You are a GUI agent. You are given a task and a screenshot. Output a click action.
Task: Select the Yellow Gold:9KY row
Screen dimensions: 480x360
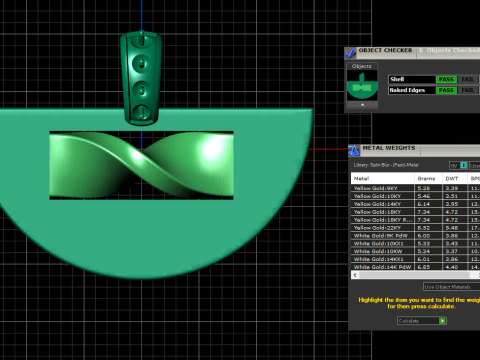pos(415,188)
